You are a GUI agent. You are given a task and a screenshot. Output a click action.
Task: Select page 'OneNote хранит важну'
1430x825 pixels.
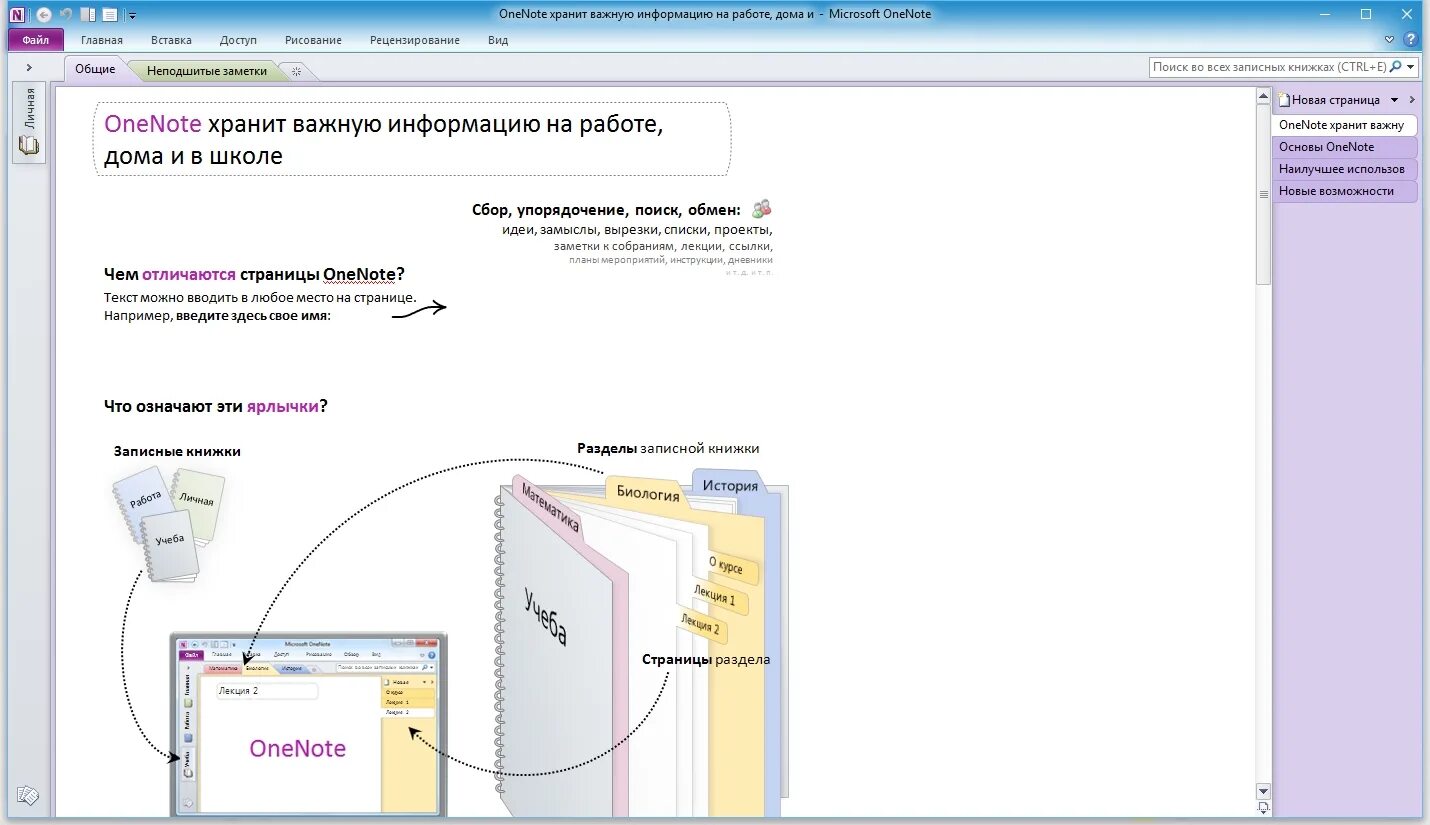1344,125
